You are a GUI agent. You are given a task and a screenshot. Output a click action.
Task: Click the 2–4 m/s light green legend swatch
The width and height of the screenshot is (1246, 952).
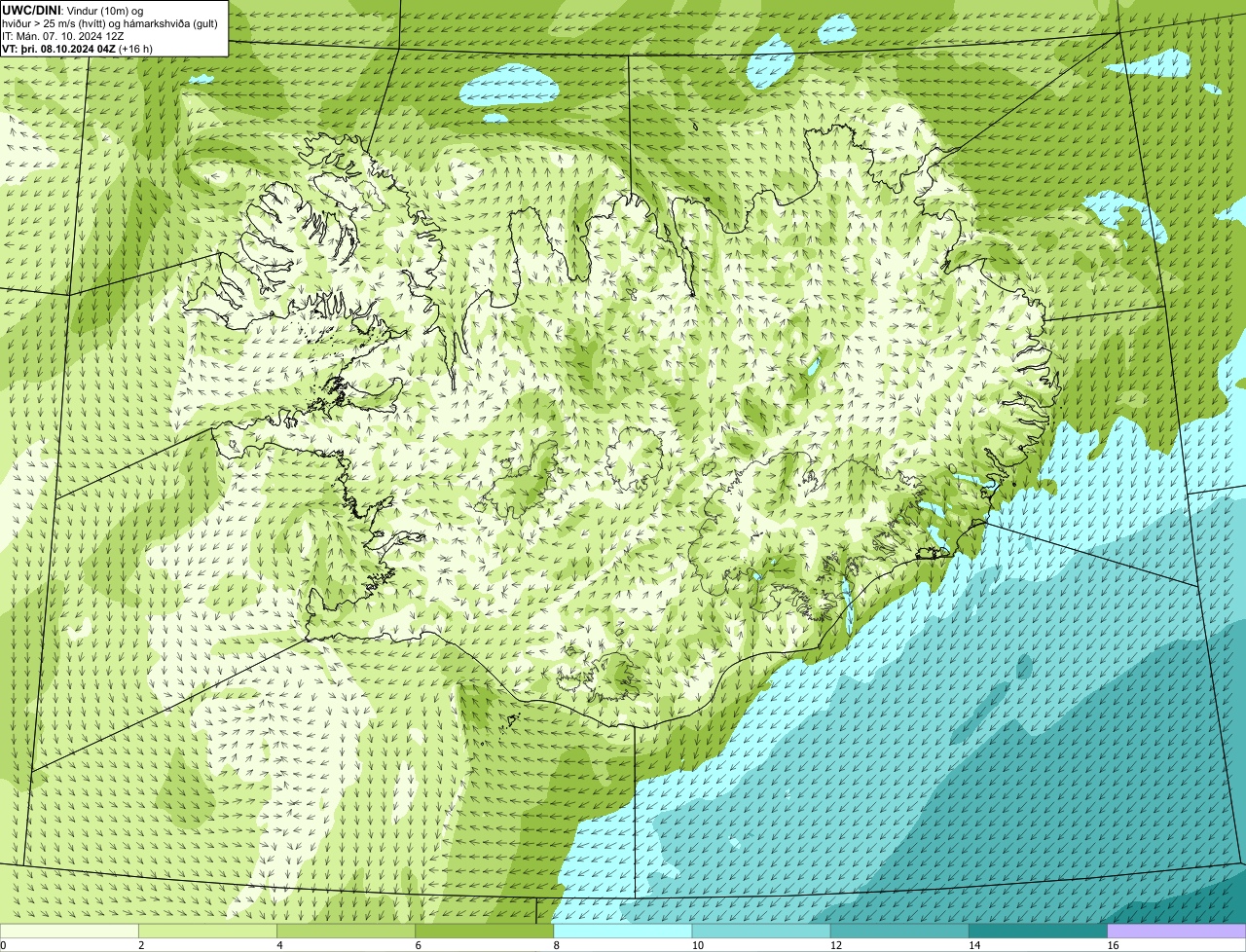pyautogui.click(x=207, y=931)
